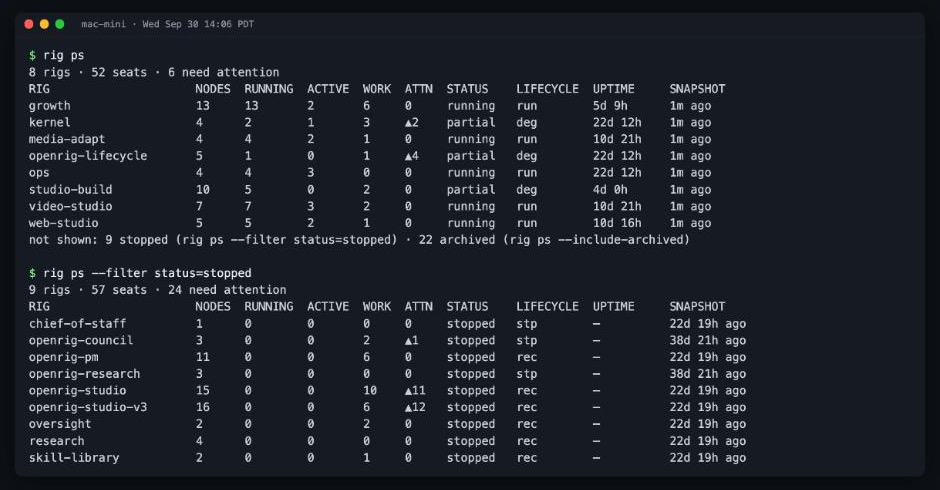Click the 'ATTN' column header in second table
Screen dimensions: 940x490
tap(418, 306)
